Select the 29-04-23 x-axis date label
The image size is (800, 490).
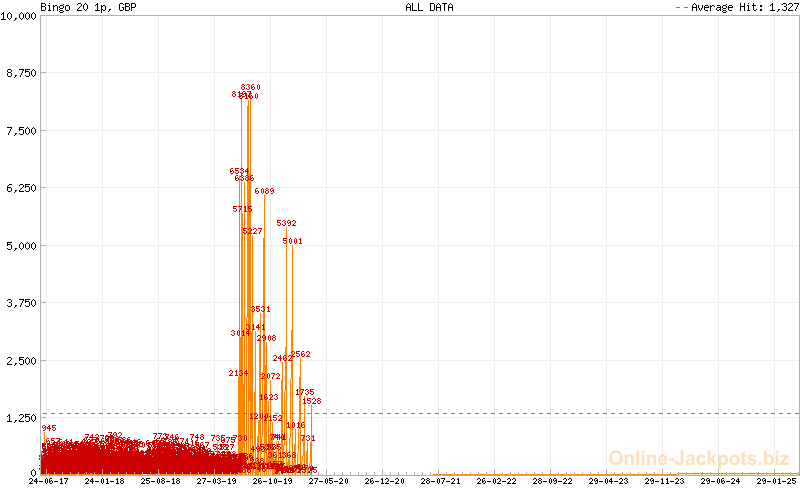[606, 481]
